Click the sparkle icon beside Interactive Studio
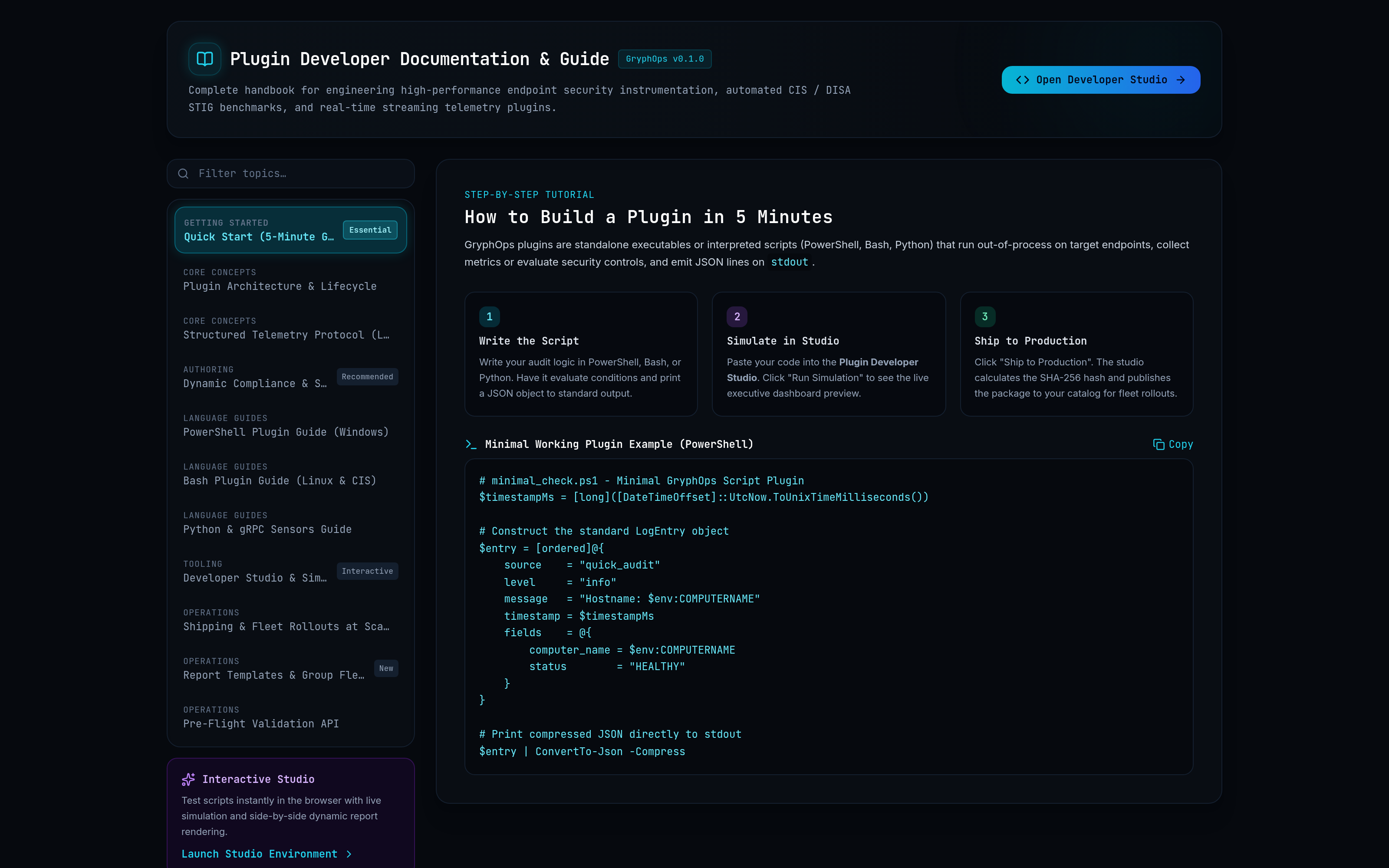This screenshot has height=868, width=1389. click(188, 779)
